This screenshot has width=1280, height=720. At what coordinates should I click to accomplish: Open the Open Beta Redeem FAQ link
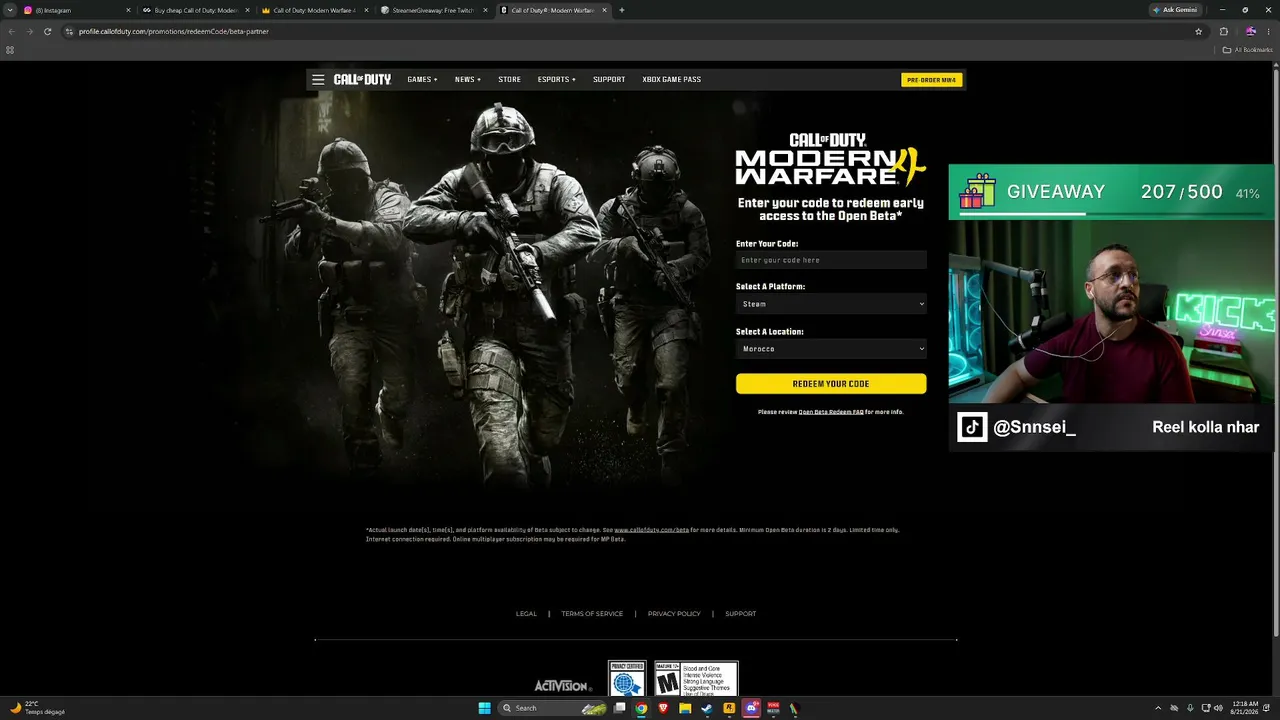click(x=831, y=412)
